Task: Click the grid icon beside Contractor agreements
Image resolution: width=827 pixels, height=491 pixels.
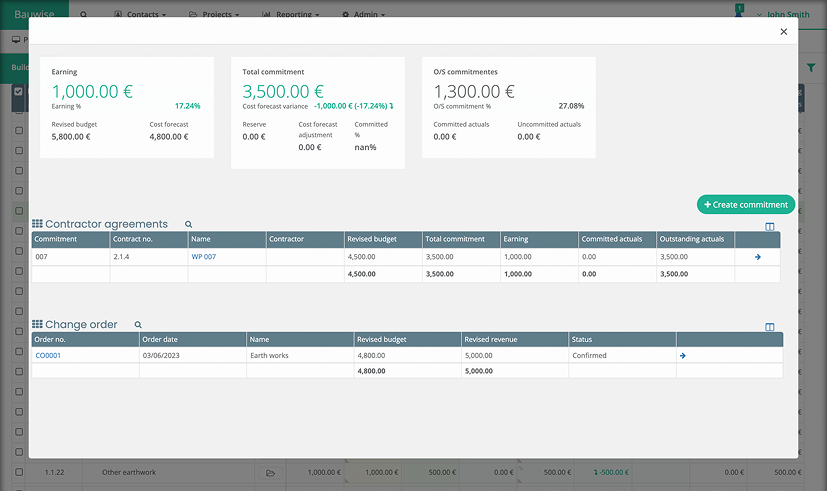Action: [x=37, y=225]
